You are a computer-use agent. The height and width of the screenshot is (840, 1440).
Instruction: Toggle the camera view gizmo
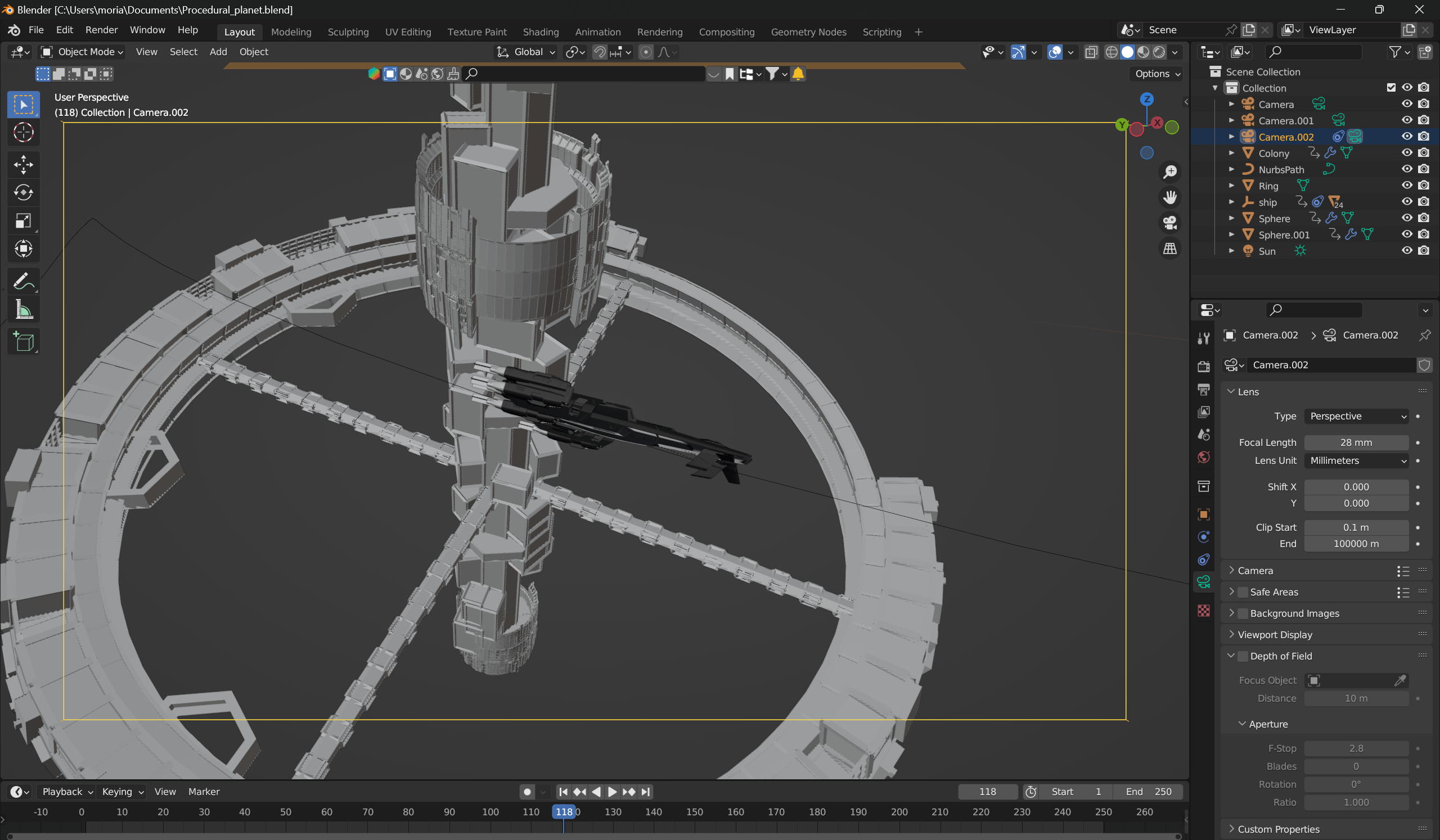(x=1169, y=223)
